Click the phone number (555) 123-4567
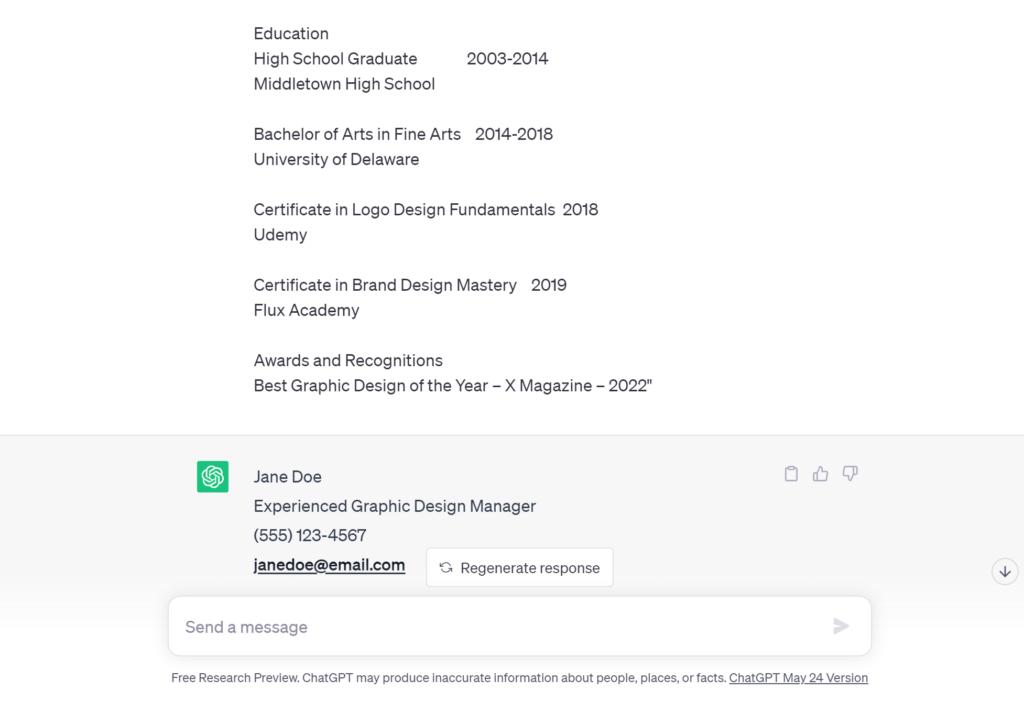1024x702 pixels. [310, 535]
